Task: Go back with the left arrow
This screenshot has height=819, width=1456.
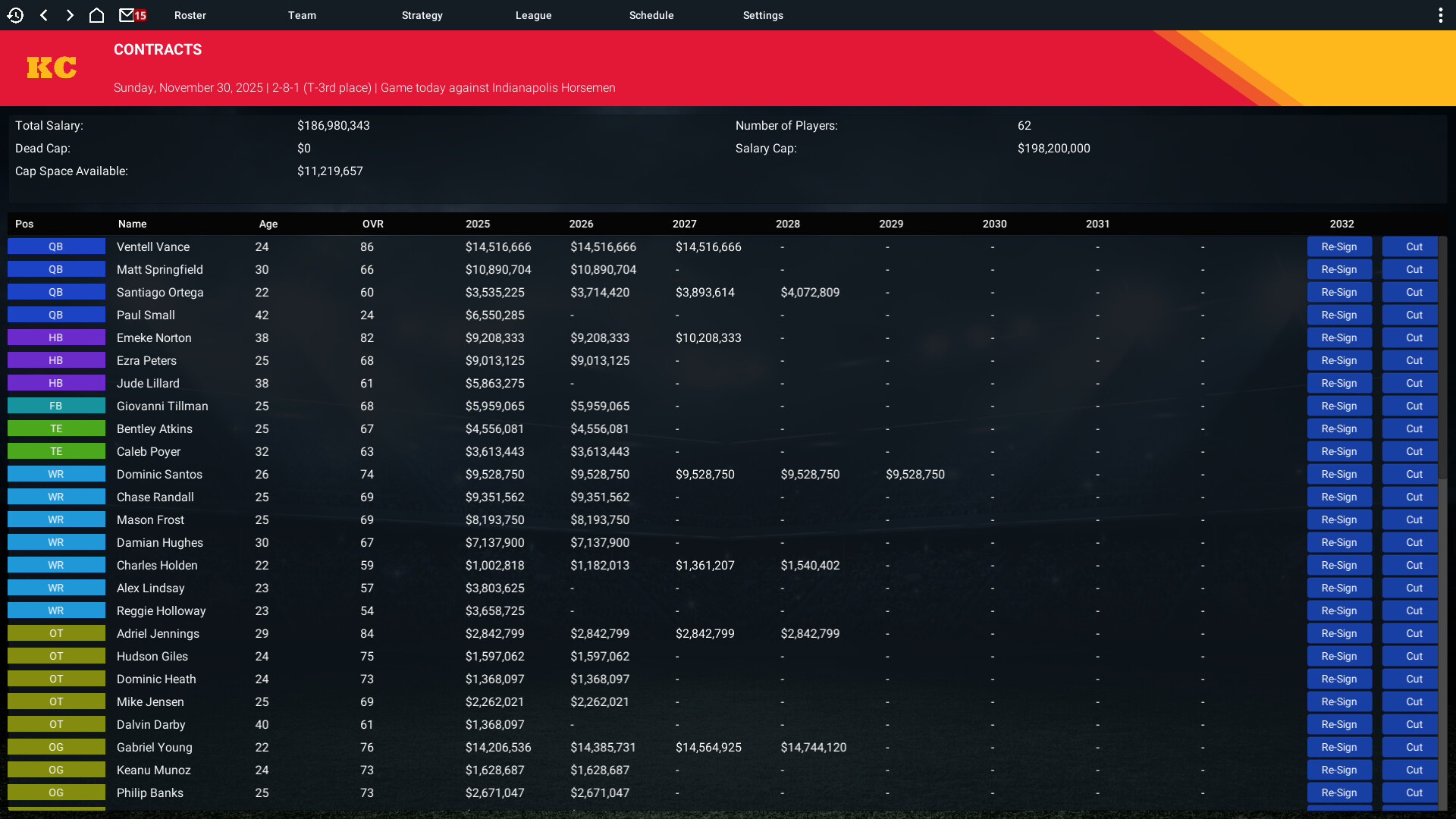Action: (x=44, y=15)
